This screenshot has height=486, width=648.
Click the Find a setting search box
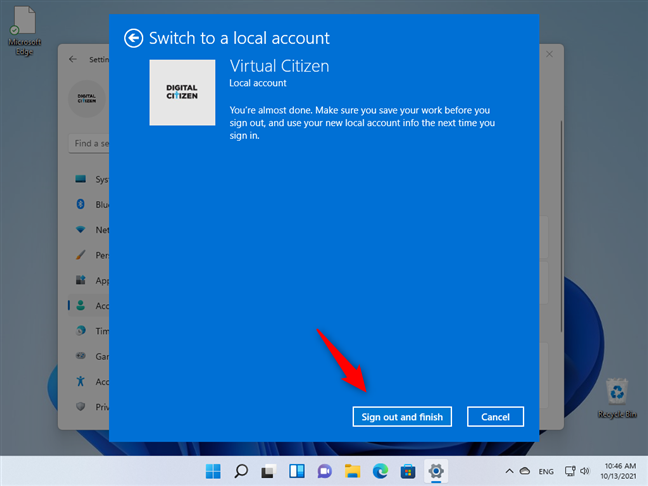click(x=89, y=143)
